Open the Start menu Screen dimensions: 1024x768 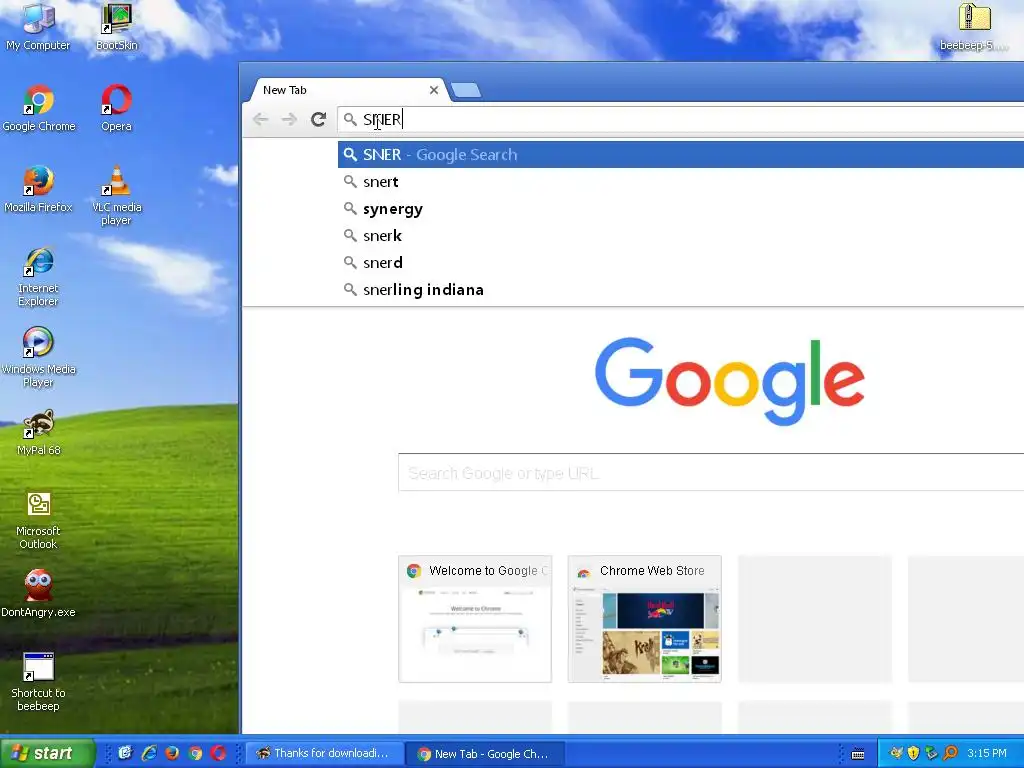coord(47,753)
